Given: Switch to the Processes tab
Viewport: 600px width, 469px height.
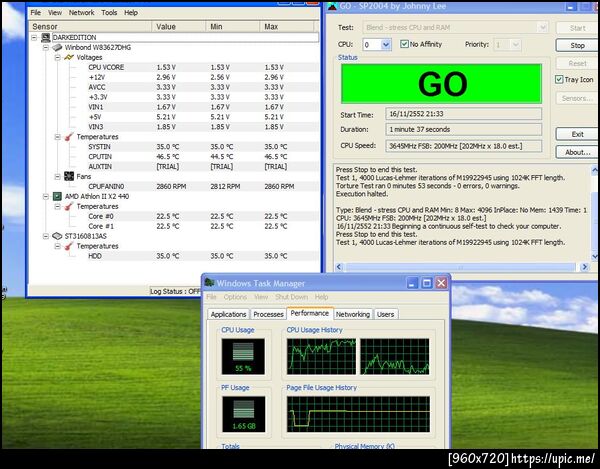Looking at the screenshot, I should 268,314.
